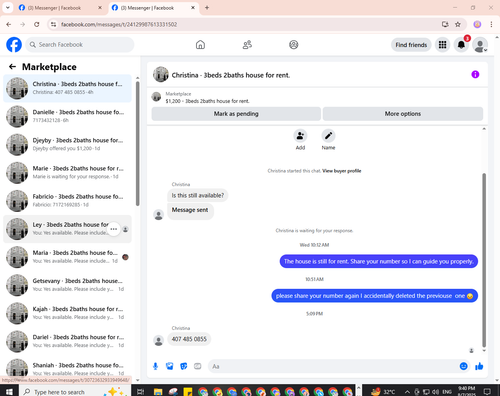Click the address bar URL

click(119, 24)
